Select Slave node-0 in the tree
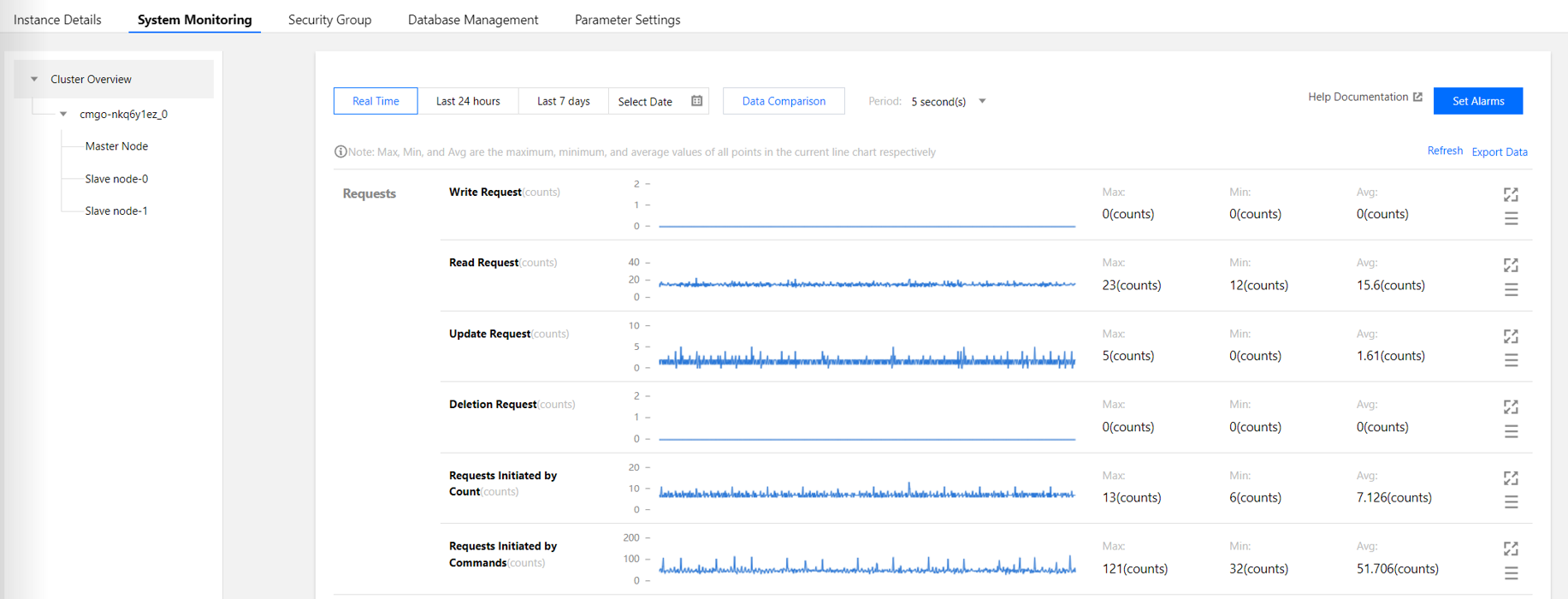The width and height of the screenshot is (1568, 599). [x=116, y=179]
